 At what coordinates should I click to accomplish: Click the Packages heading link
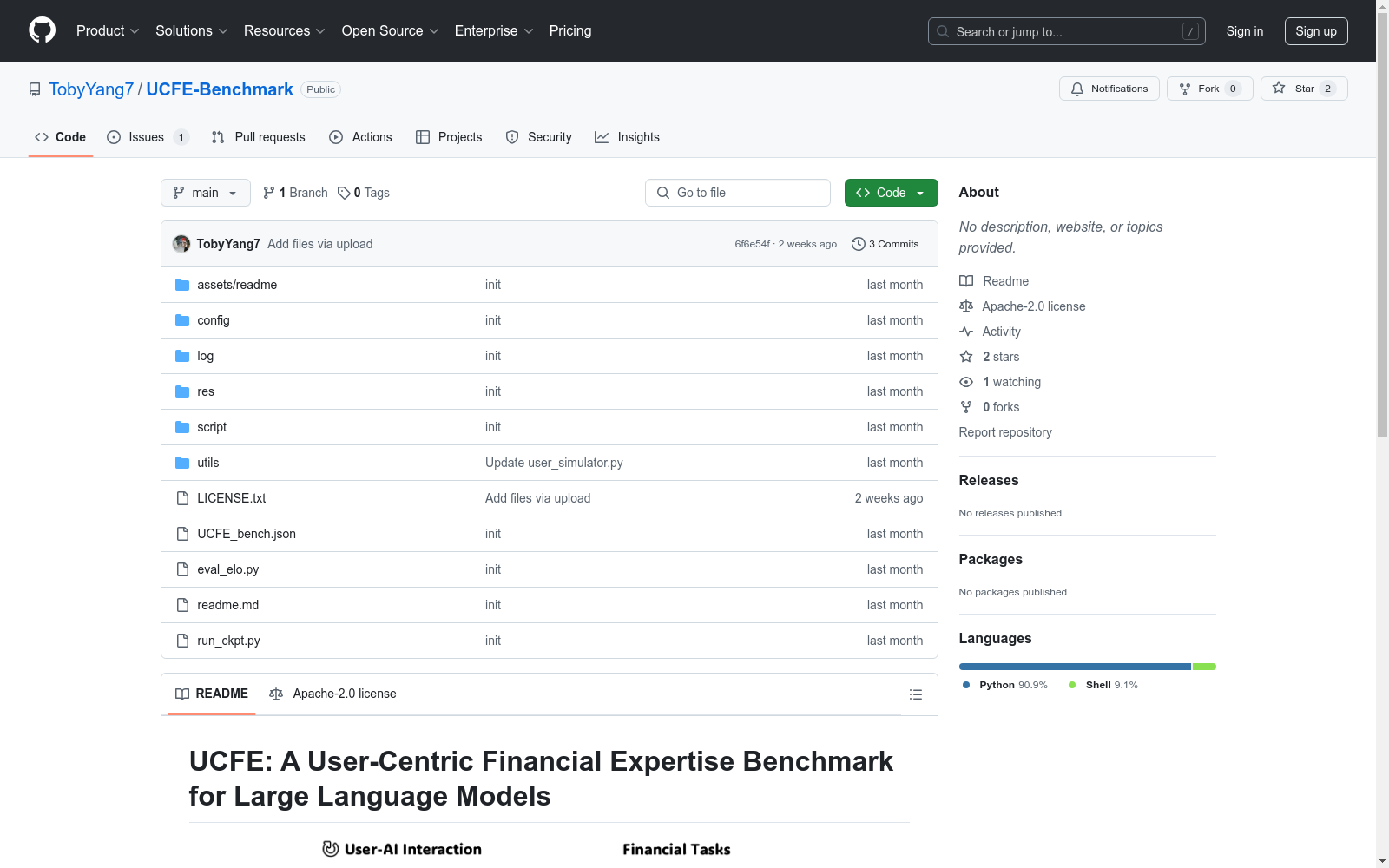991,559
